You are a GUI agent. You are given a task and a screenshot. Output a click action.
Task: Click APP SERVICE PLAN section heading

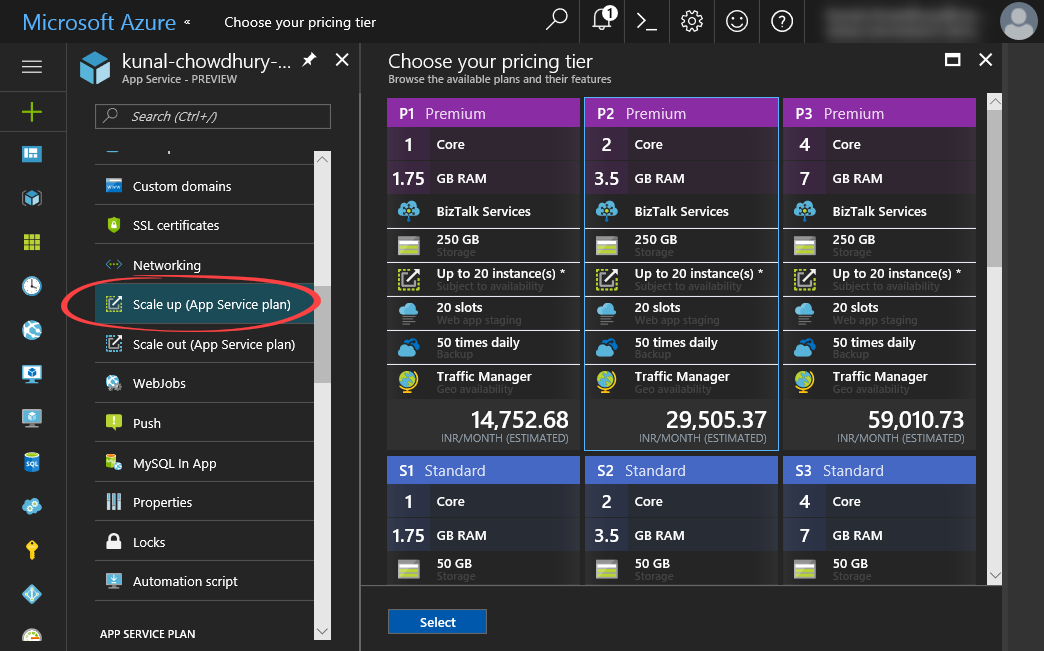(148, 634)
